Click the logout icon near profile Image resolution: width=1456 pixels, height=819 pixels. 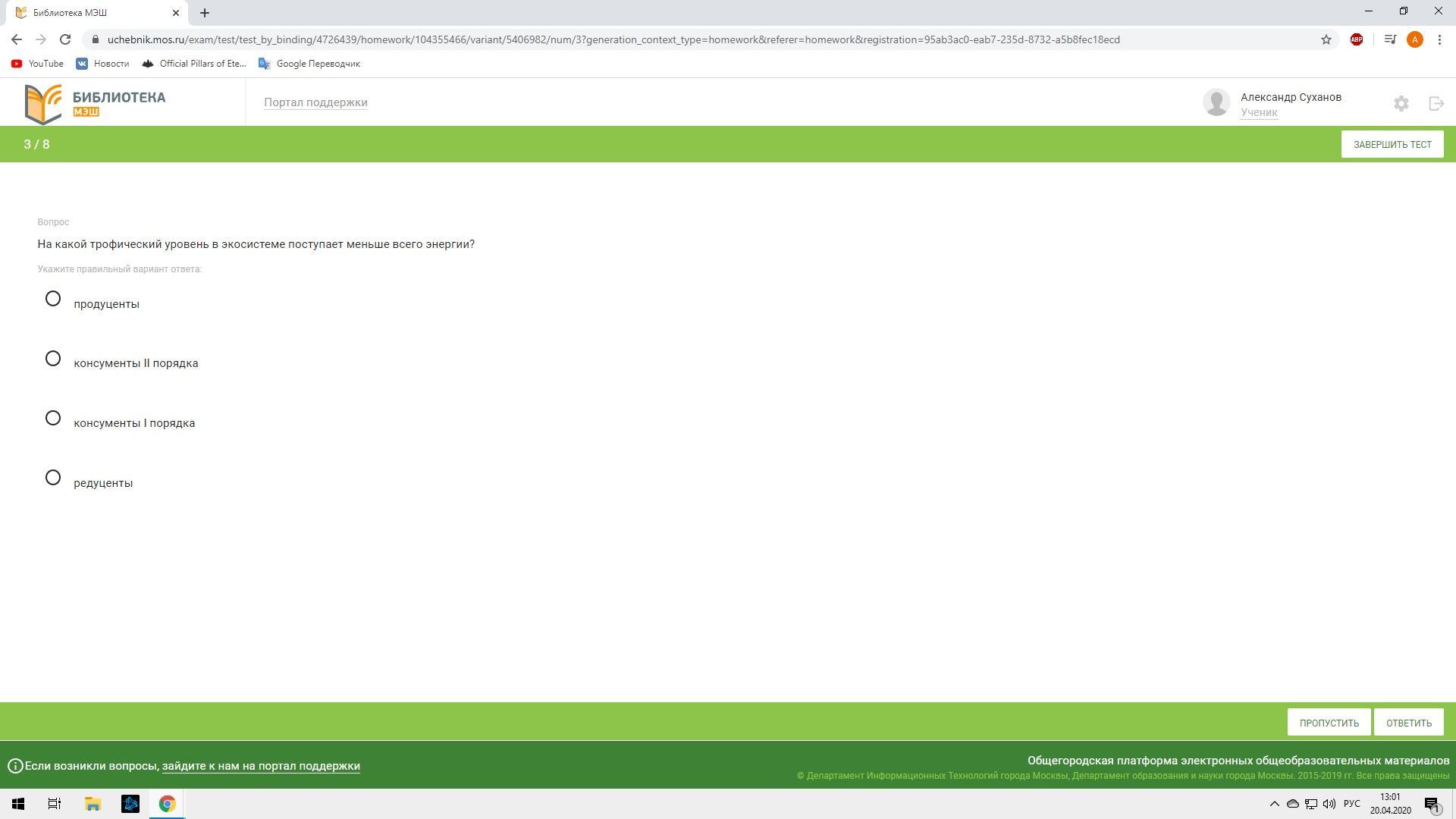1436,103
